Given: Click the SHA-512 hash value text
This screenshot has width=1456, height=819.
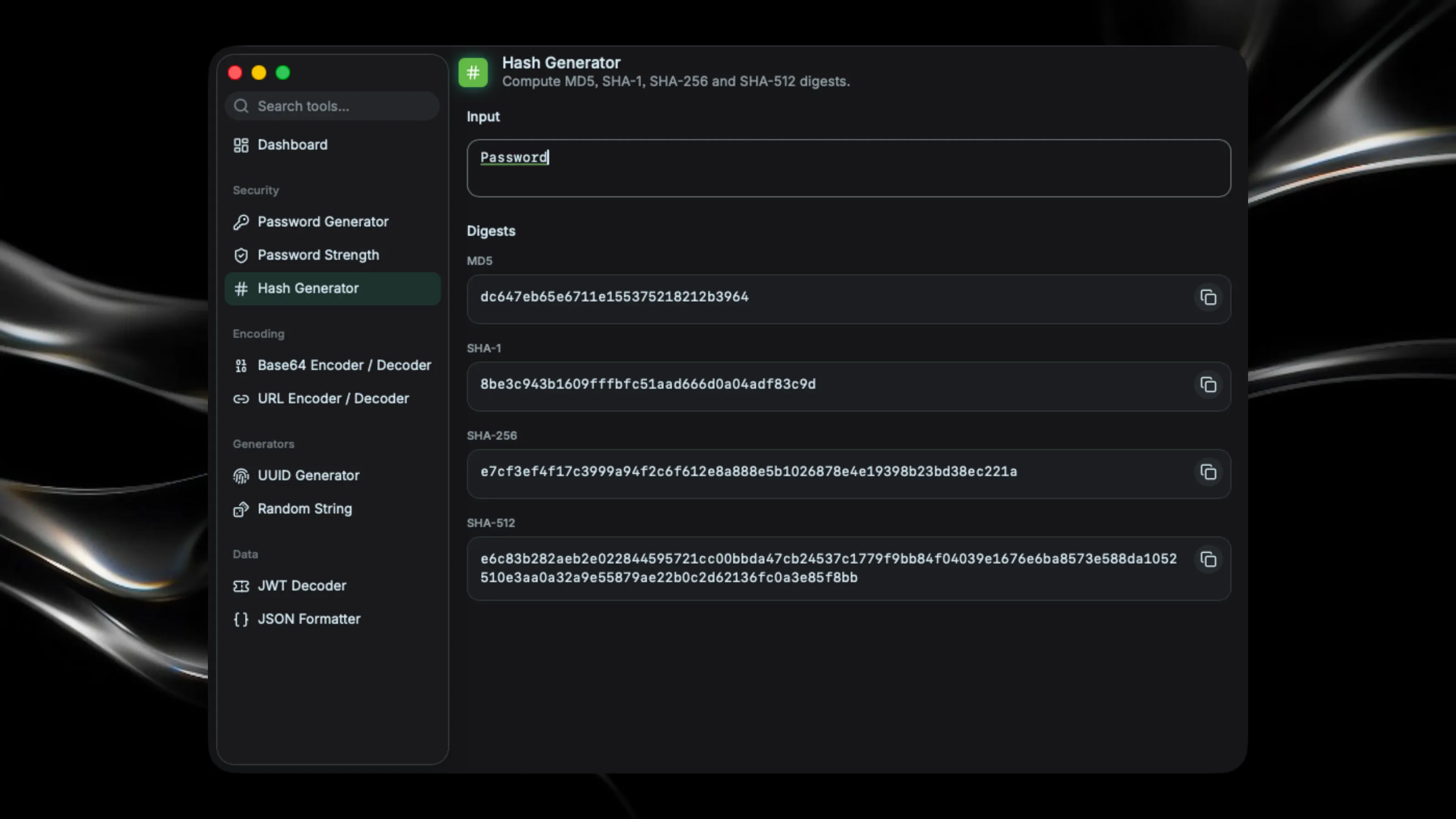Looking at the screenshot, I should [x=829, y=568].
